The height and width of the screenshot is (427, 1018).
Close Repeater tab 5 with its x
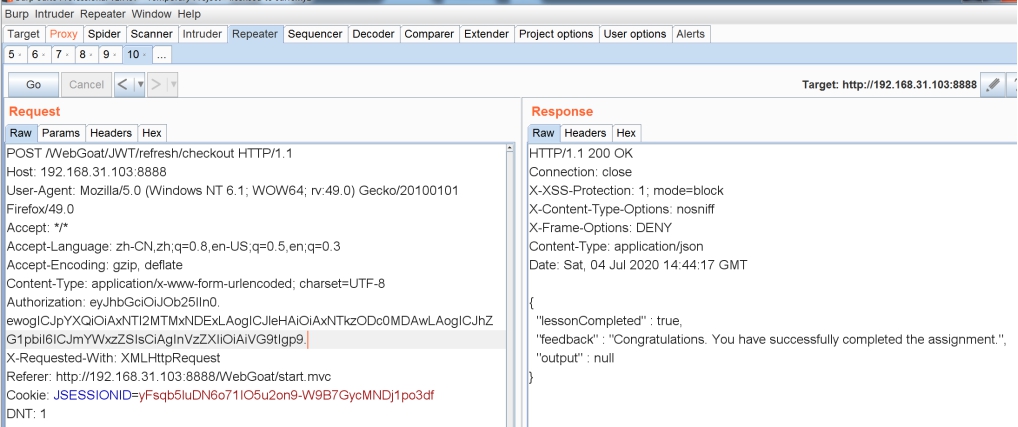coord(19,55)
